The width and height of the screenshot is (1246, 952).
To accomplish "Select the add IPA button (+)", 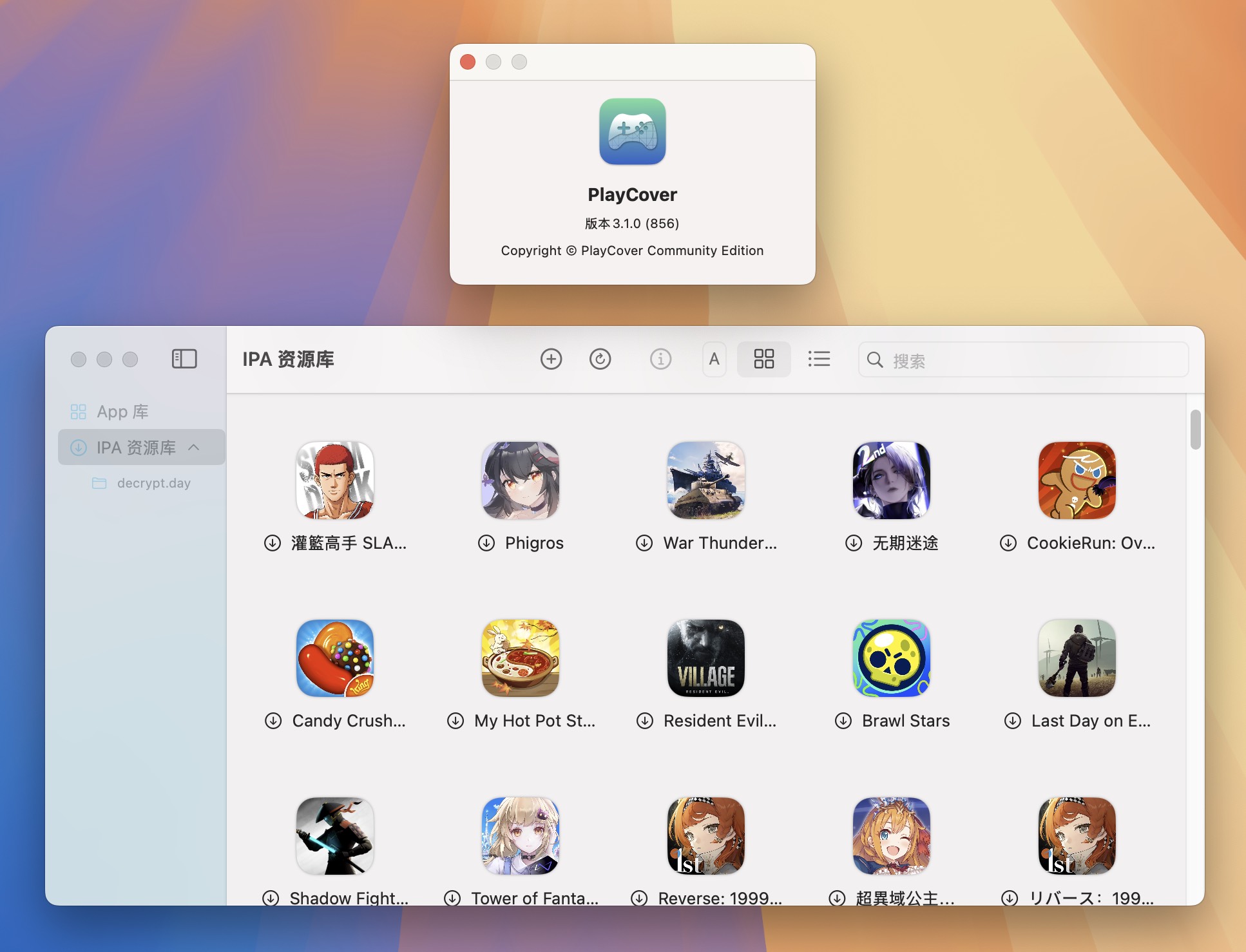I will pos(550,358).
